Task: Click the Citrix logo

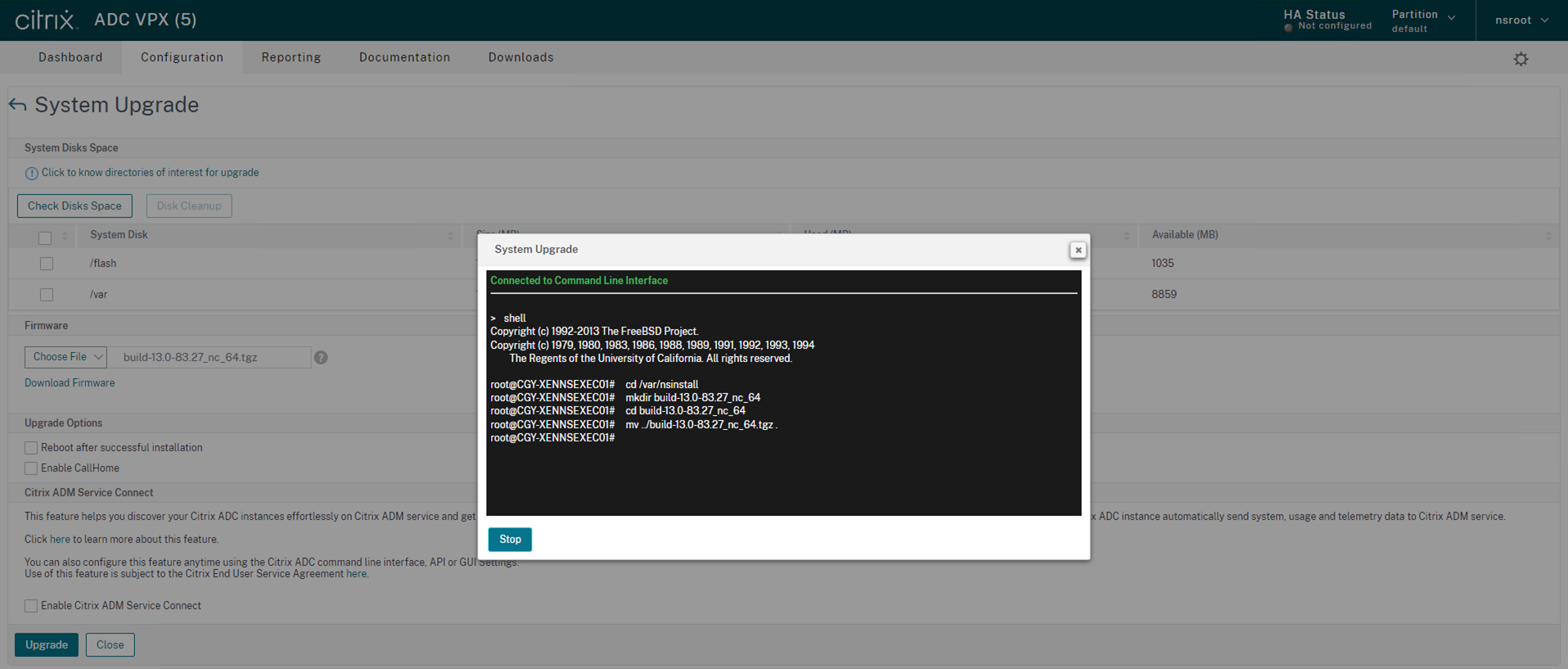Action: (x=46, y=20)
